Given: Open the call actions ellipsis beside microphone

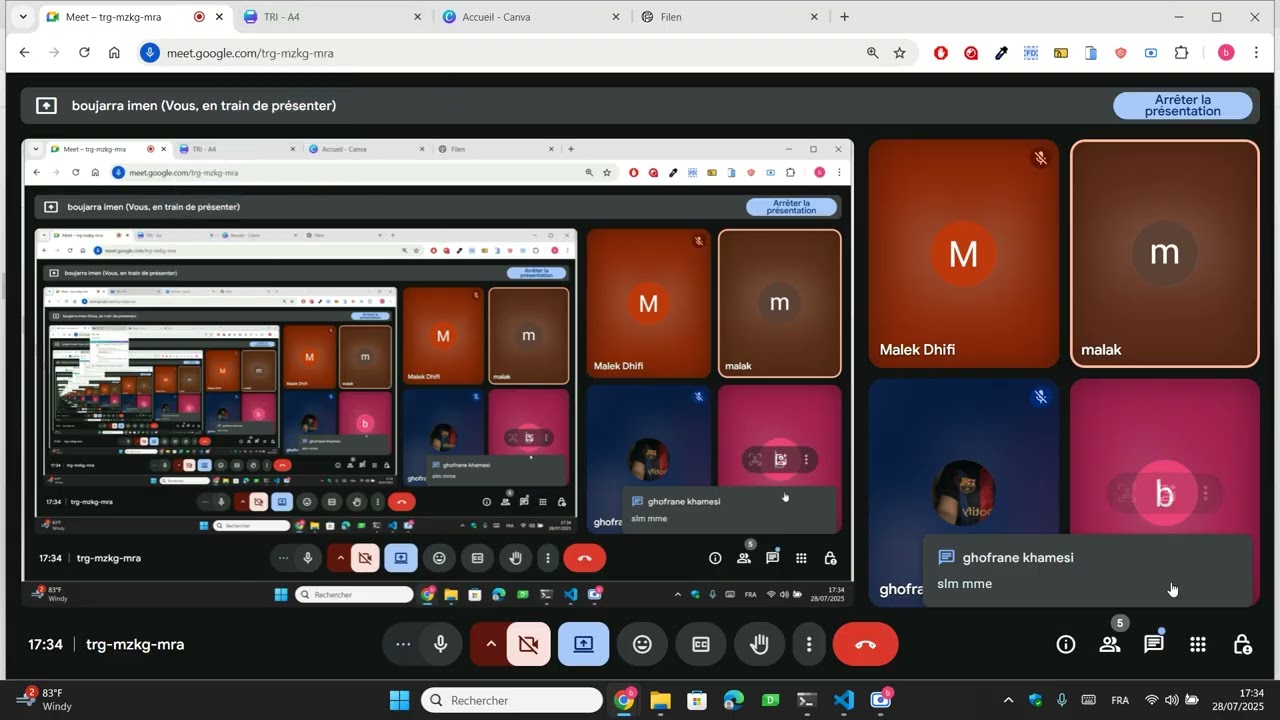Looking at the screenshot, I should 403,645.
